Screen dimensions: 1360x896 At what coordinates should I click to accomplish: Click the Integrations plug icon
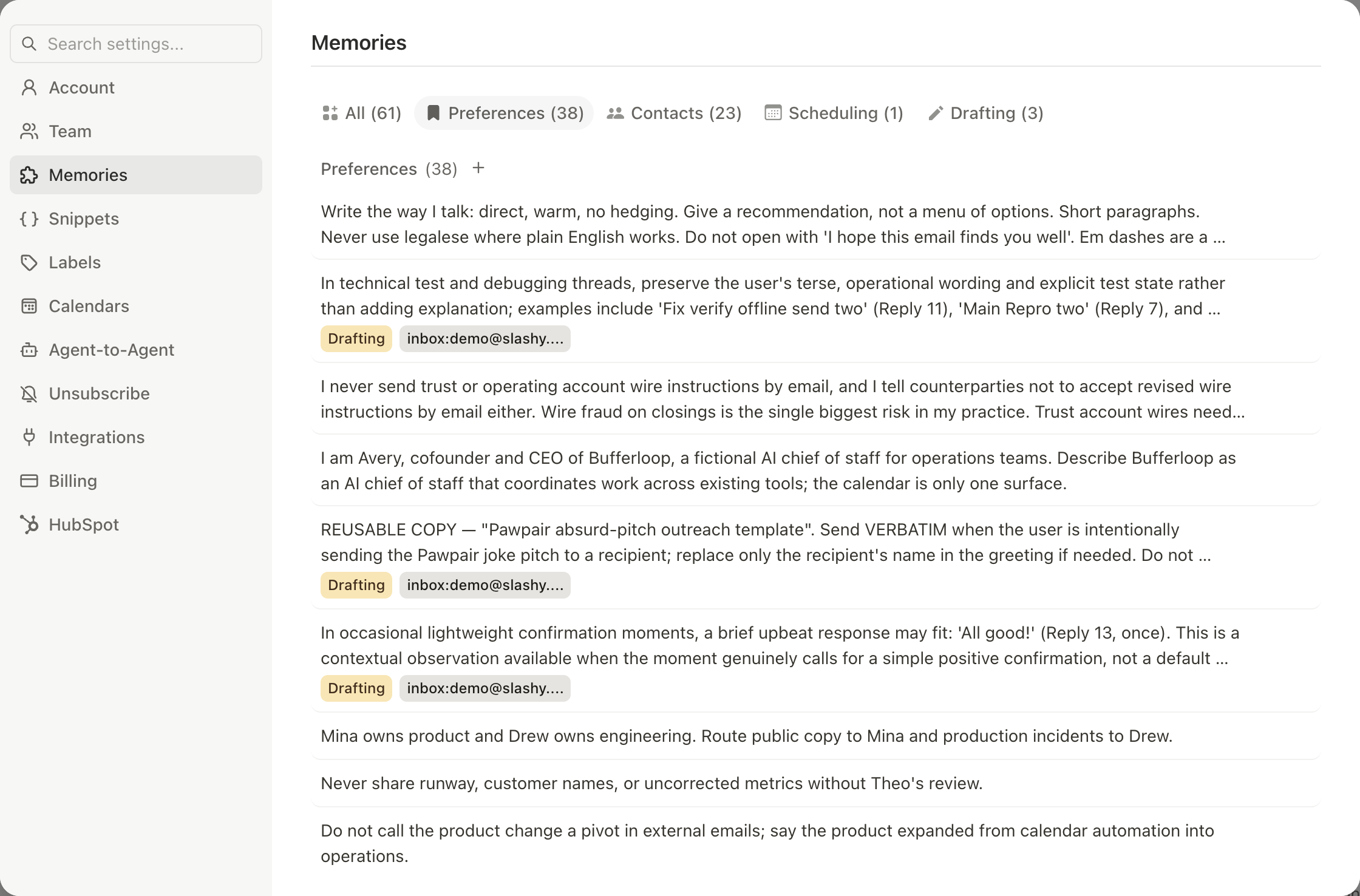(x=29, y=437)
